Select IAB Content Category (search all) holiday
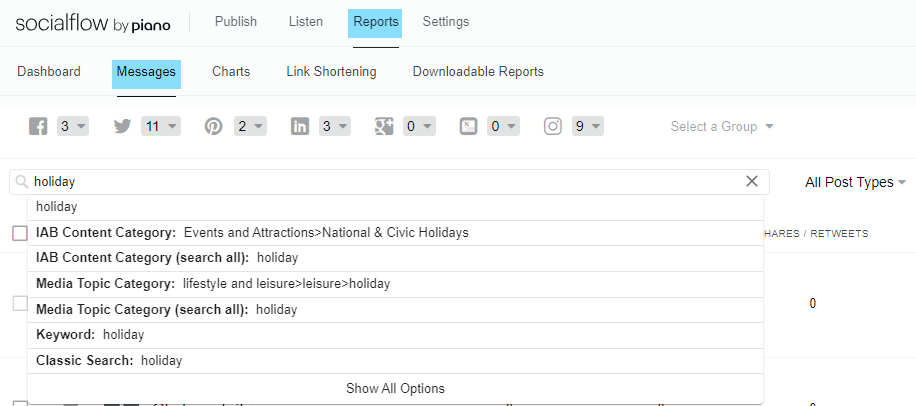This screenshot has height=406, width=916. 395,258
